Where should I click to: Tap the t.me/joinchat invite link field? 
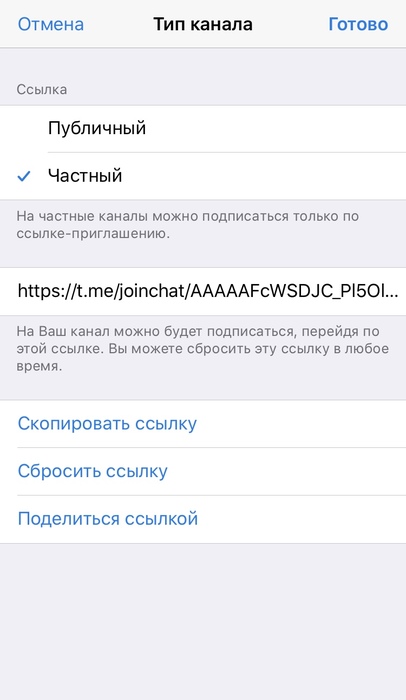click(x=203, y=292)
